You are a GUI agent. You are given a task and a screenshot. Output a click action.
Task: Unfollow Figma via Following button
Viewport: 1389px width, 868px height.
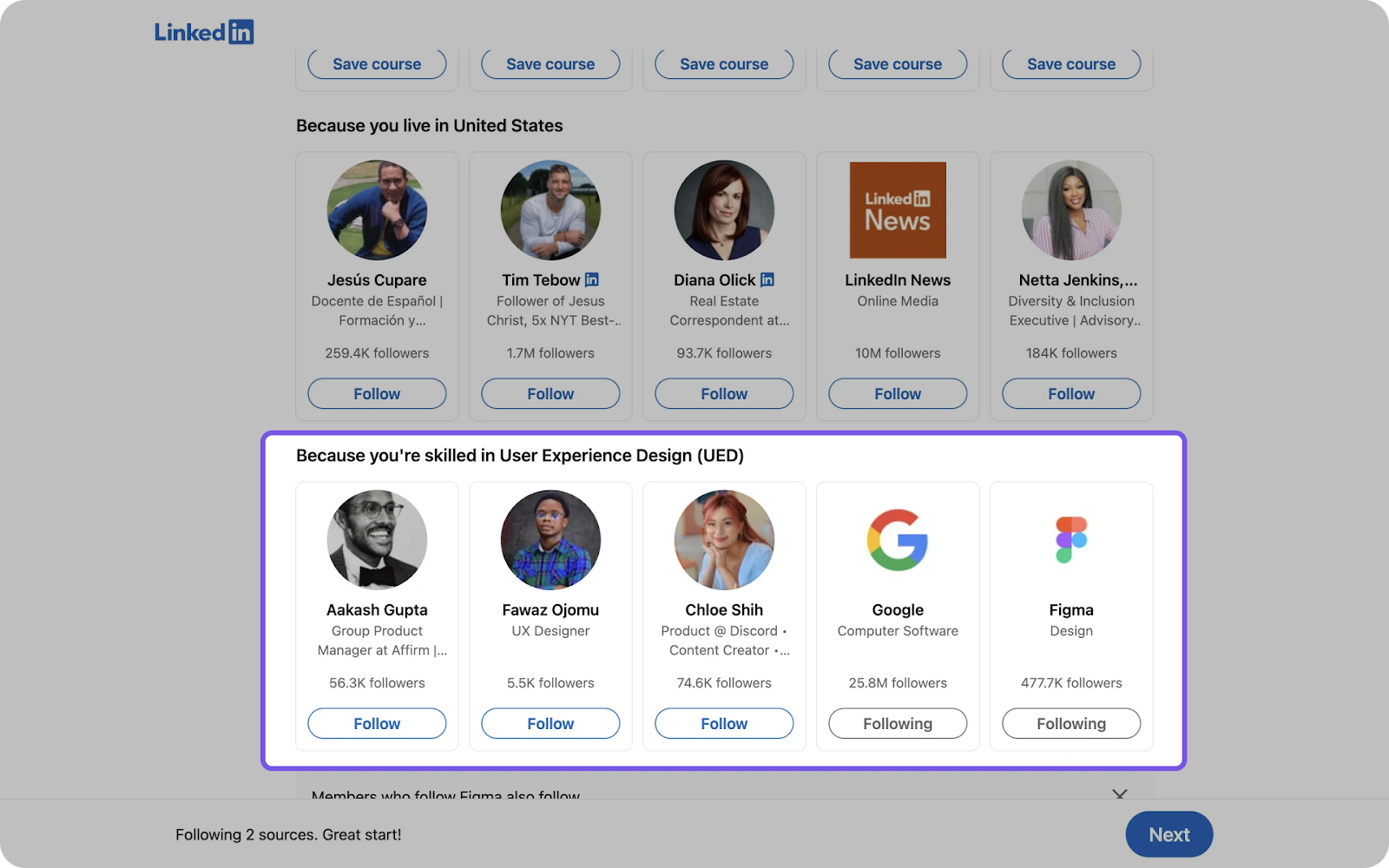coord(1071,723)
